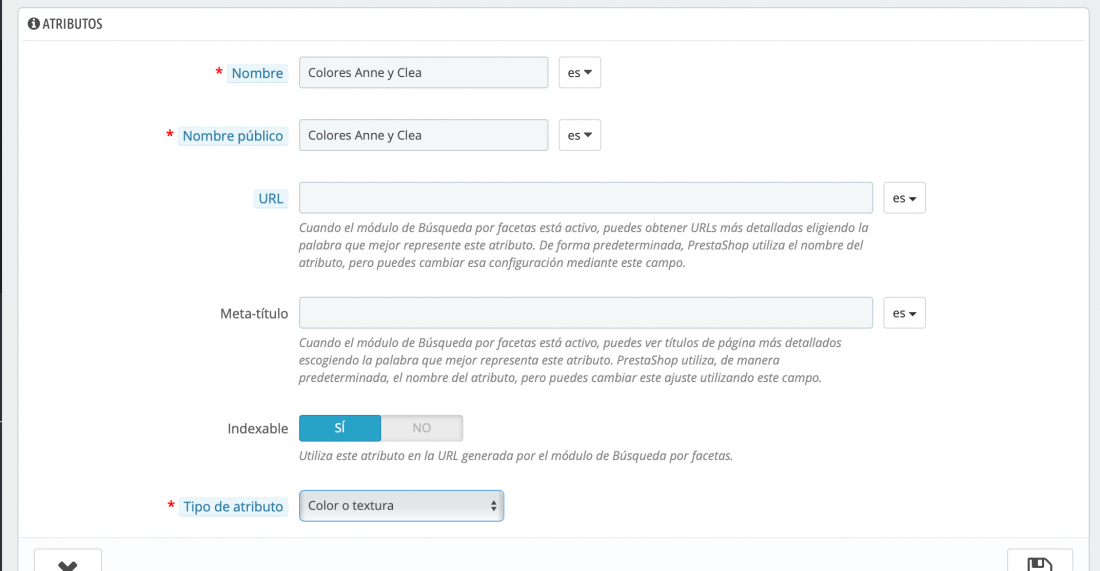Focus the URL input field
Image resolution: width=1100 pixels, height=571 pixels.
(586, 198)
